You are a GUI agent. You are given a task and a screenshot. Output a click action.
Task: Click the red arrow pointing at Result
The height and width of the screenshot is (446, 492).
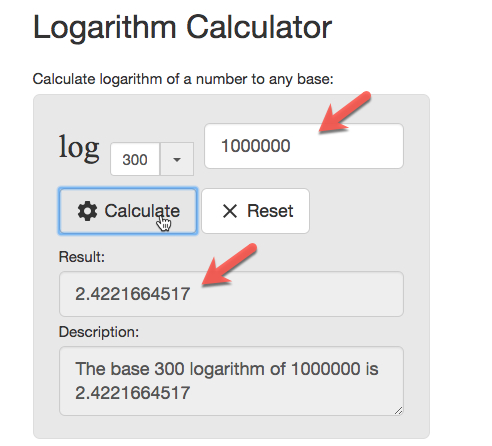pyautogui.click(x=228, y=265)
